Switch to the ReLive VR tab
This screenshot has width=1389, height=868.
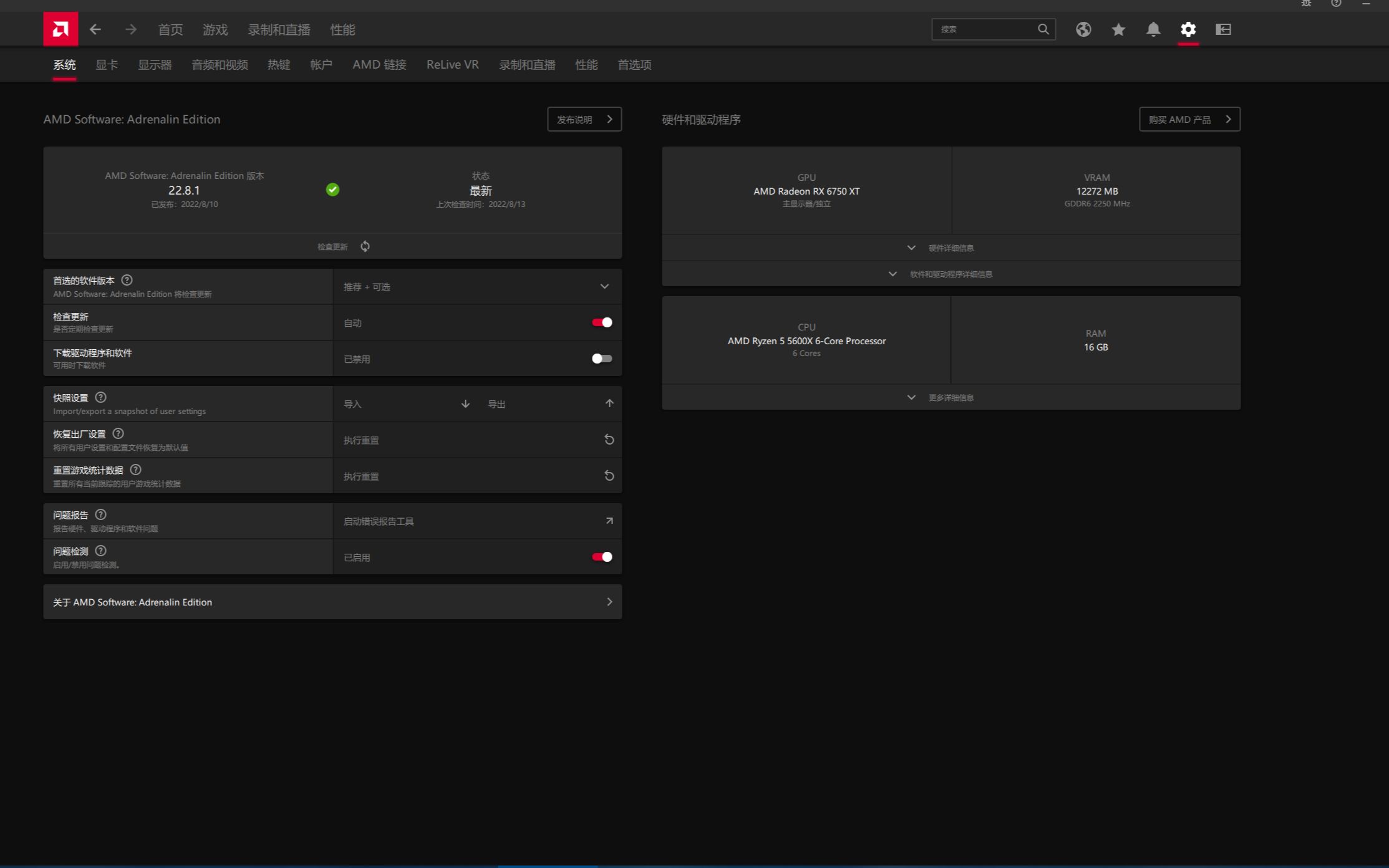[453, 65]
